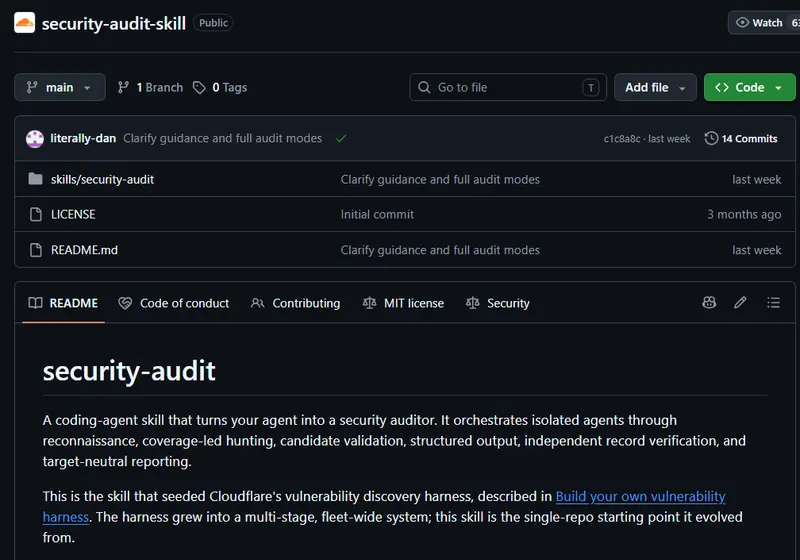Click the Watch button
The height and width of the screenshot is (560, 800).
[764, 23]
